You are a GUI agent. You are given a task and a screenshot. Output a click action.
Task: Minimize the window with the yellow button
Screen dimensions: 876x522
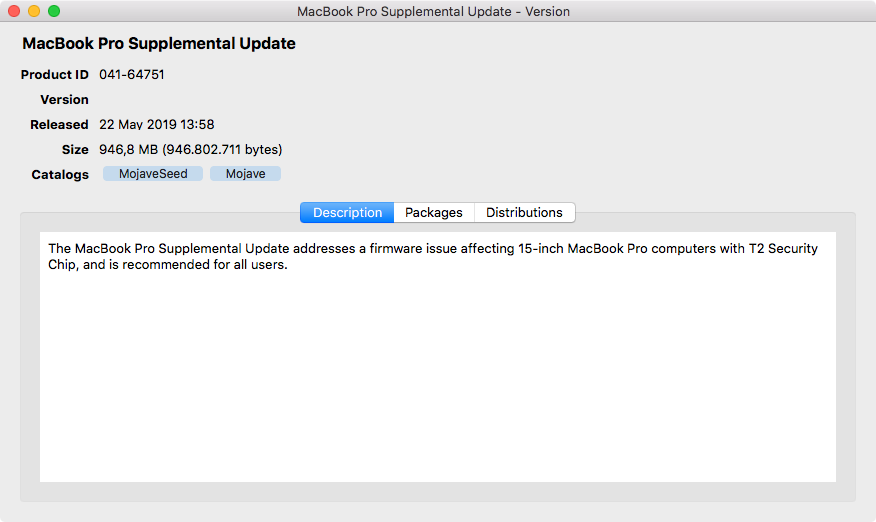[x=34, y=11]
